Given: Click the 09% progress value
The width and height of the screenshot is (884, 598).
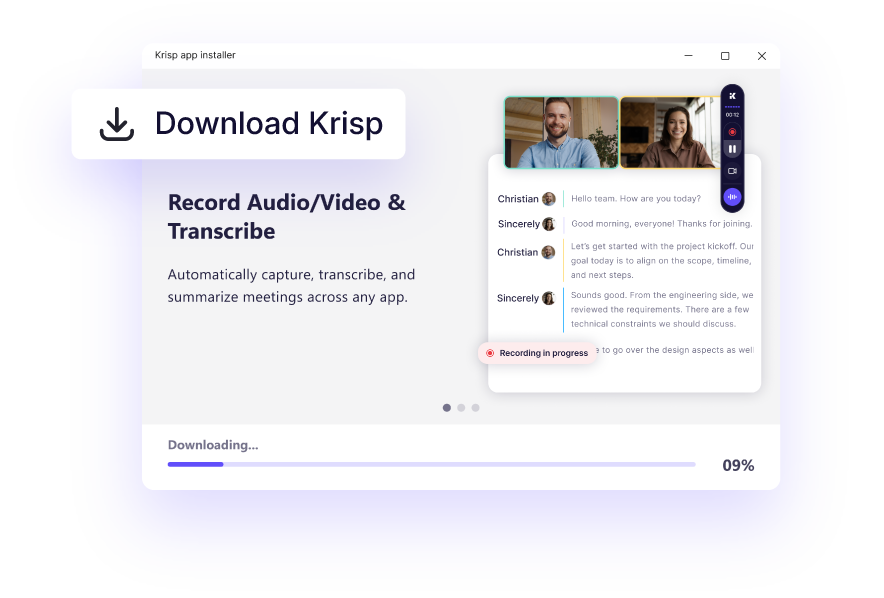Looking at the screenshot, I should pos(738,466).
